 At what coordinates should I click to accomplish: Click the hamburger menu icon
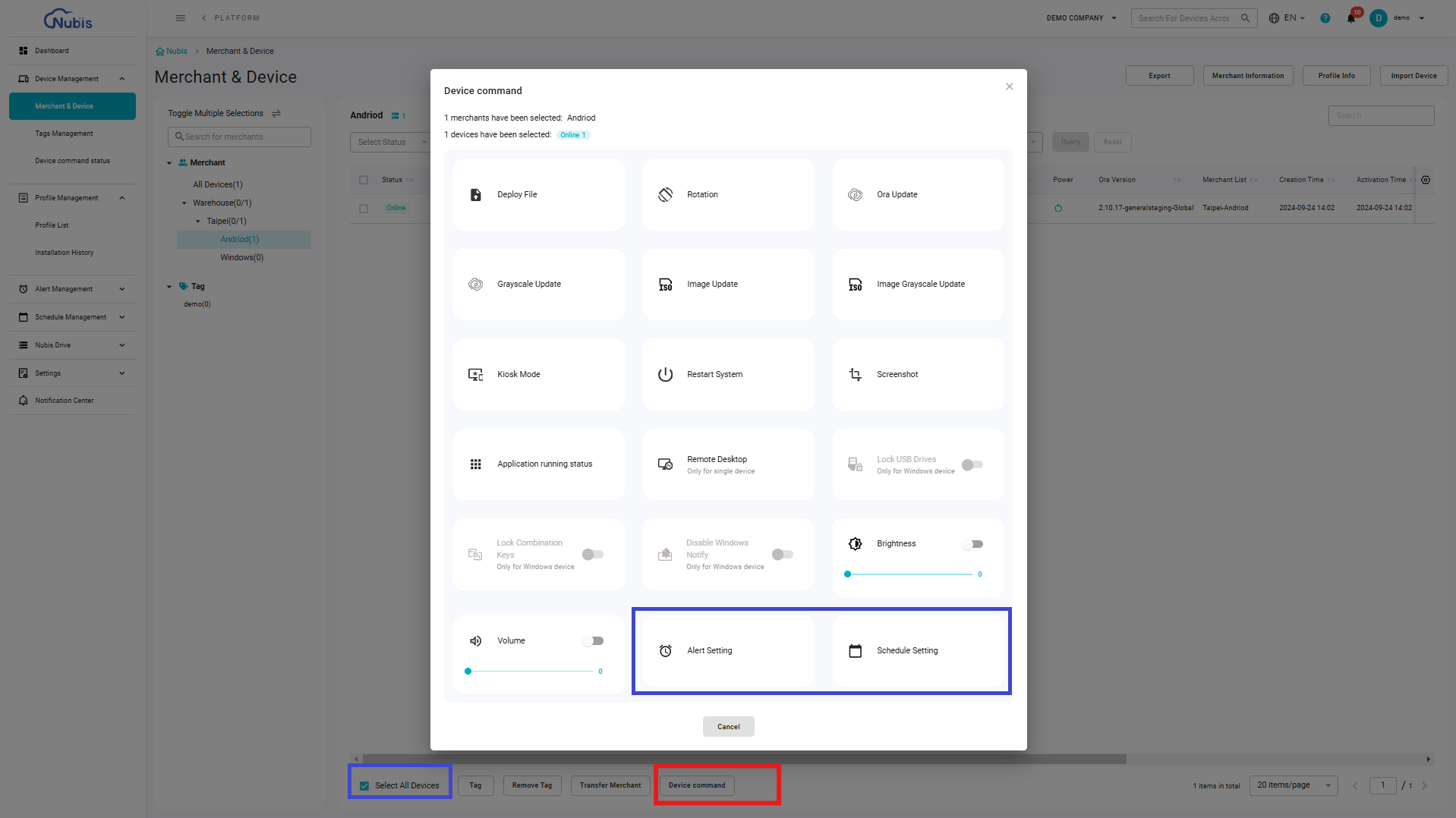(180, 18)
